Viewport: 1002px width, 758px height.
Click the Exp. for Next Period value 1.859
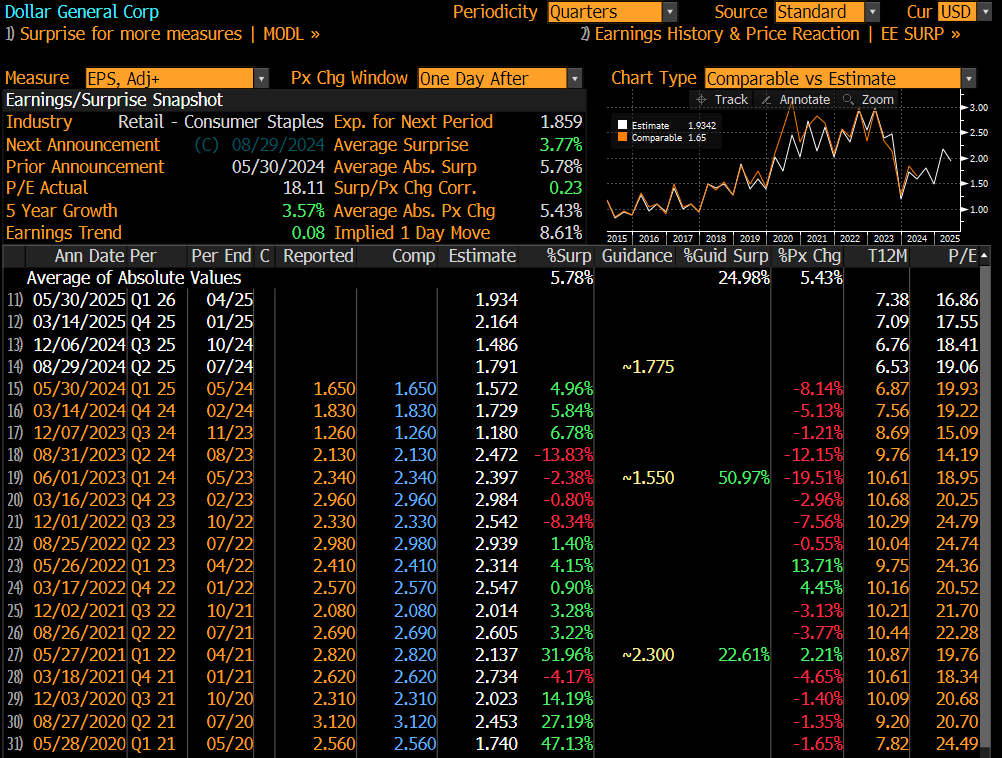561,121
